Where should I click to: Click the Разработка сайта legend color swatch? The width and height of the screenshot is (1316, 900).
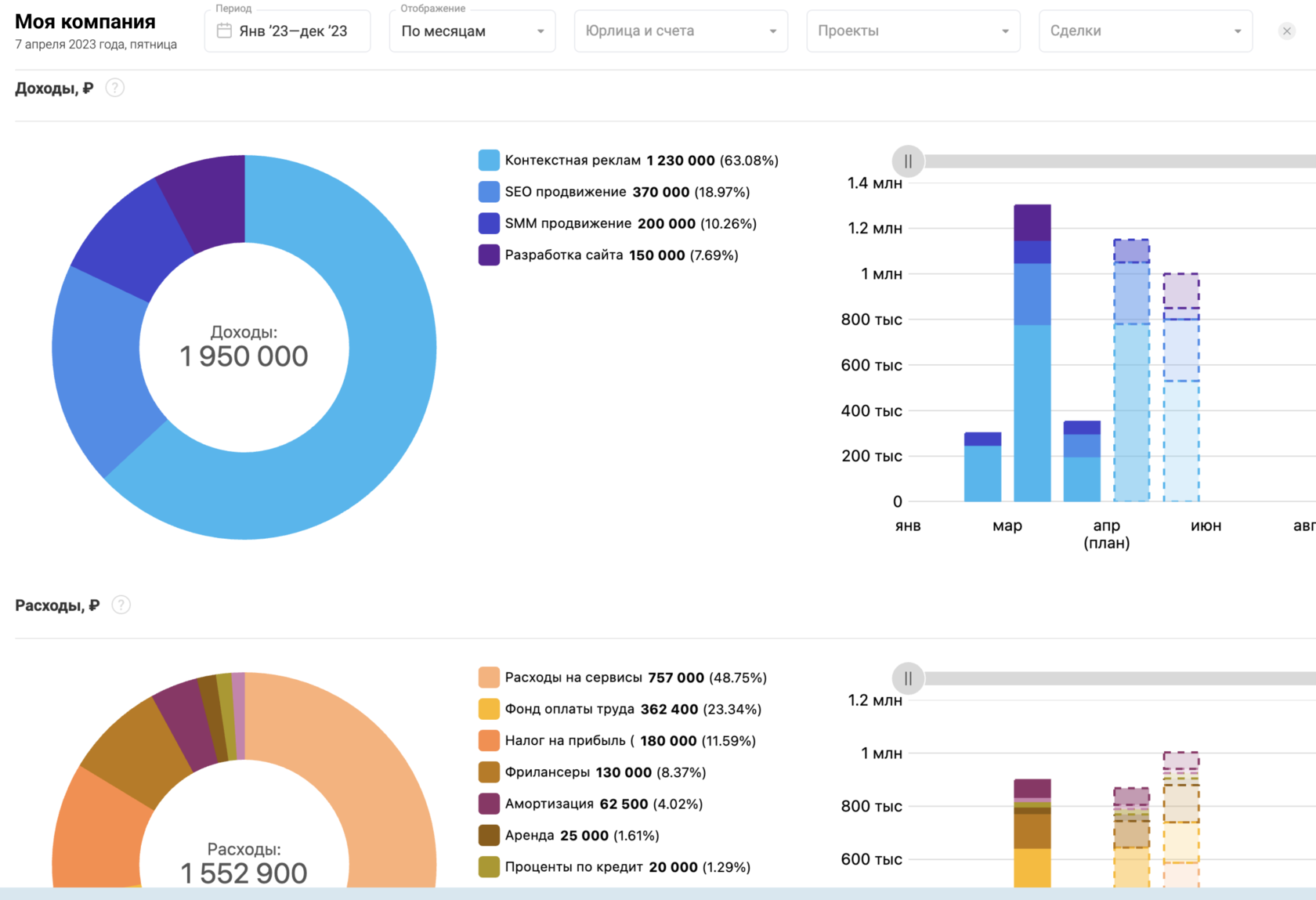[x=489, y=255]
